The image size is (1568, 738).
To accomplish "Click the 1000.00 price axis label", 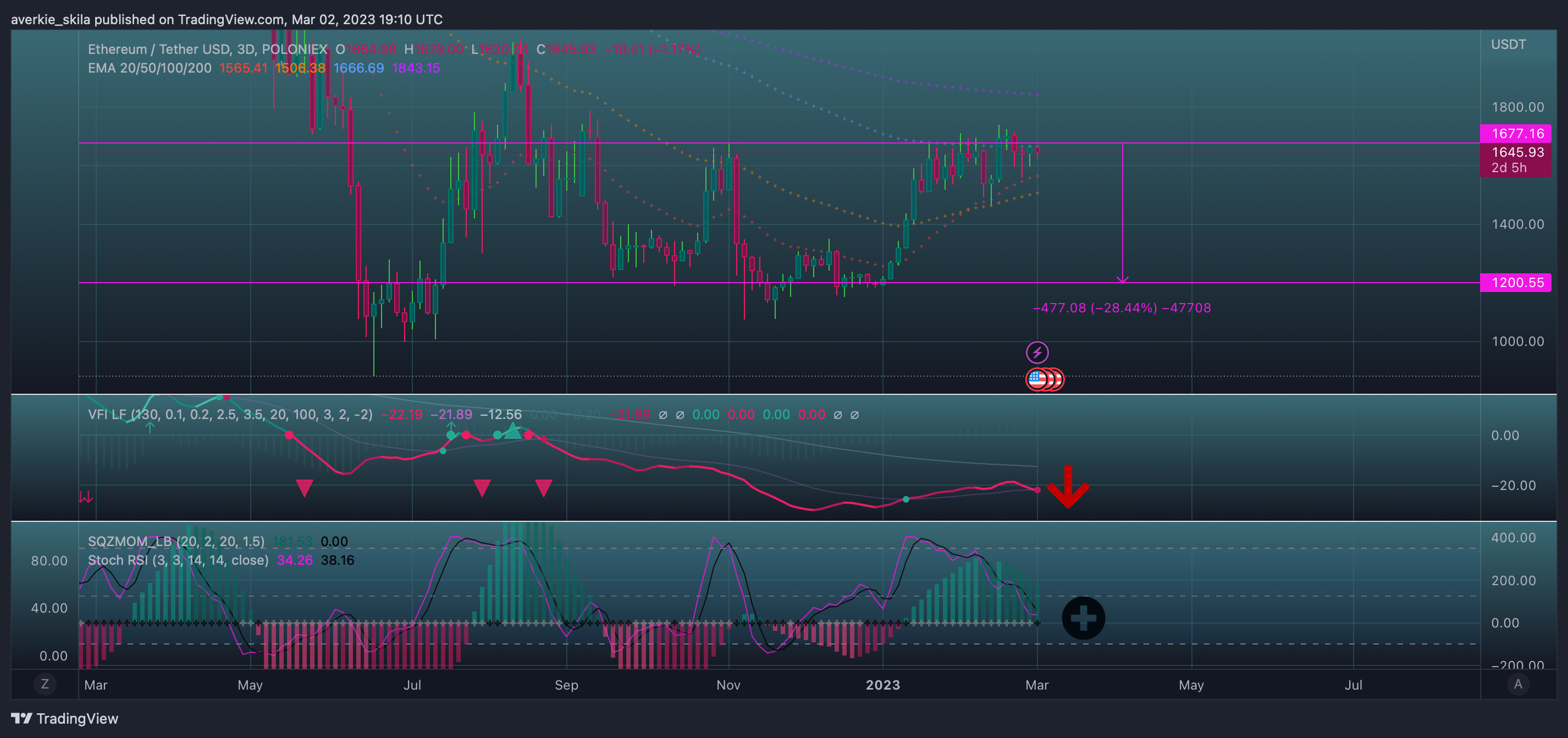I will pyautogui.click(x=1517, y=341).
